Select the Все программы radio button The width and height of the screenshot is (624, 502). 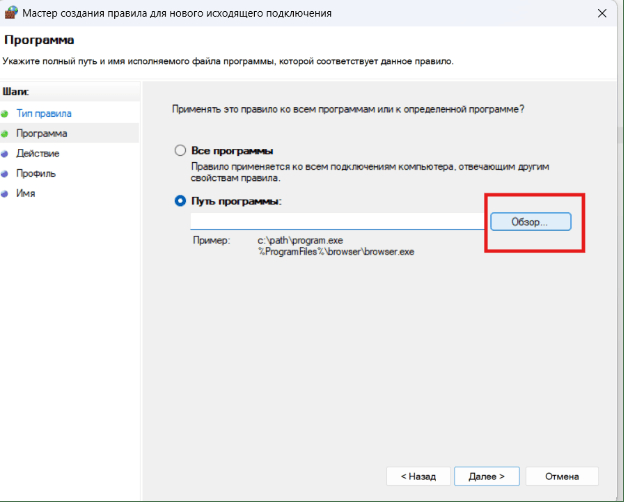click(x=180, y=150)
